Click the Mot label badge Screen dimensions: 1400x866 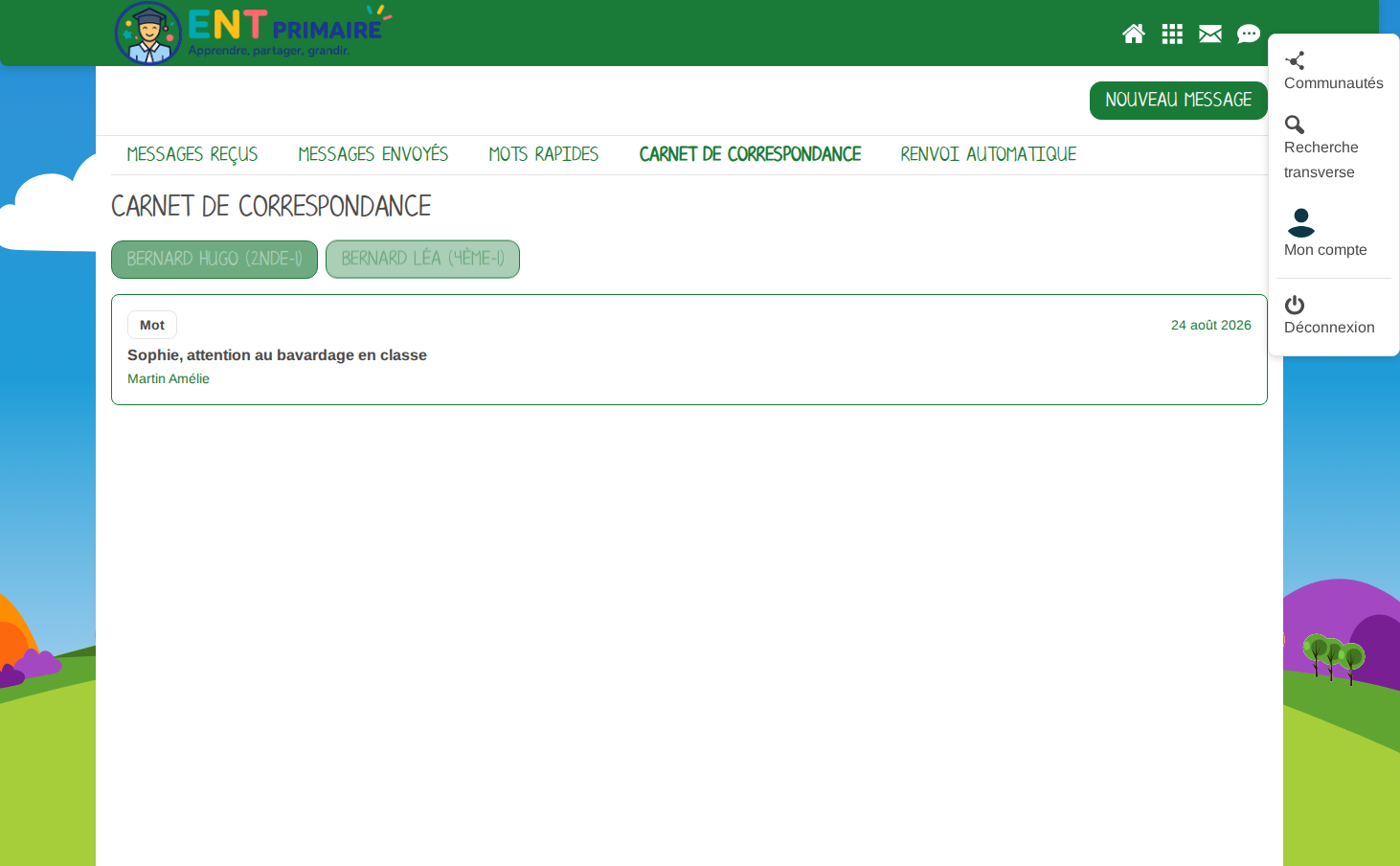pyautogui.click(x=152, y=325)
